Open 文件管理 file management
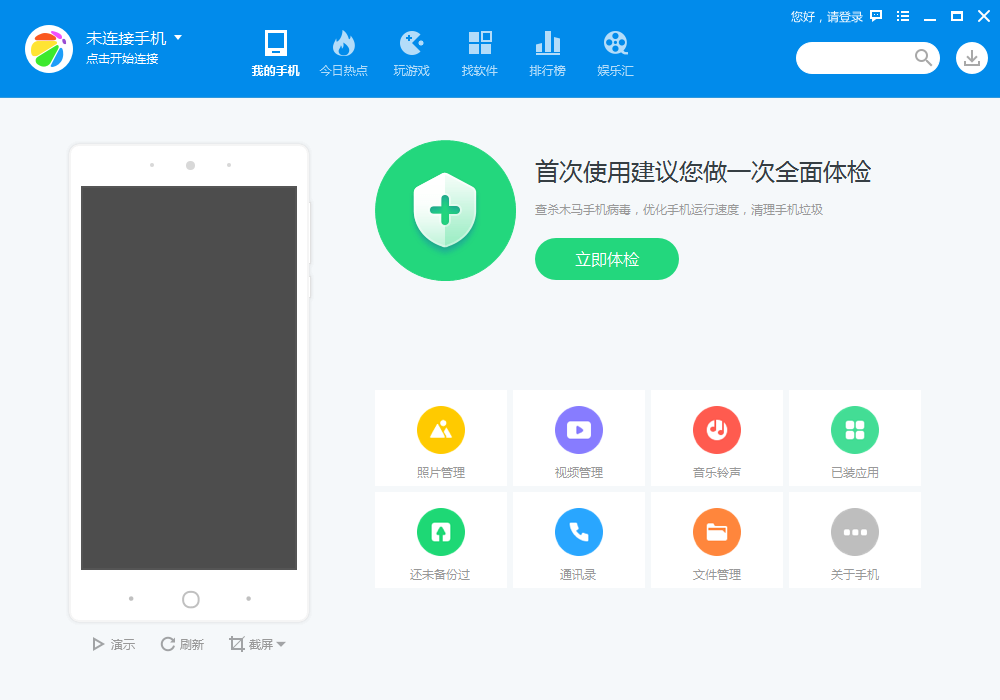The image size is (1000, 700). (x=717, y=540)
